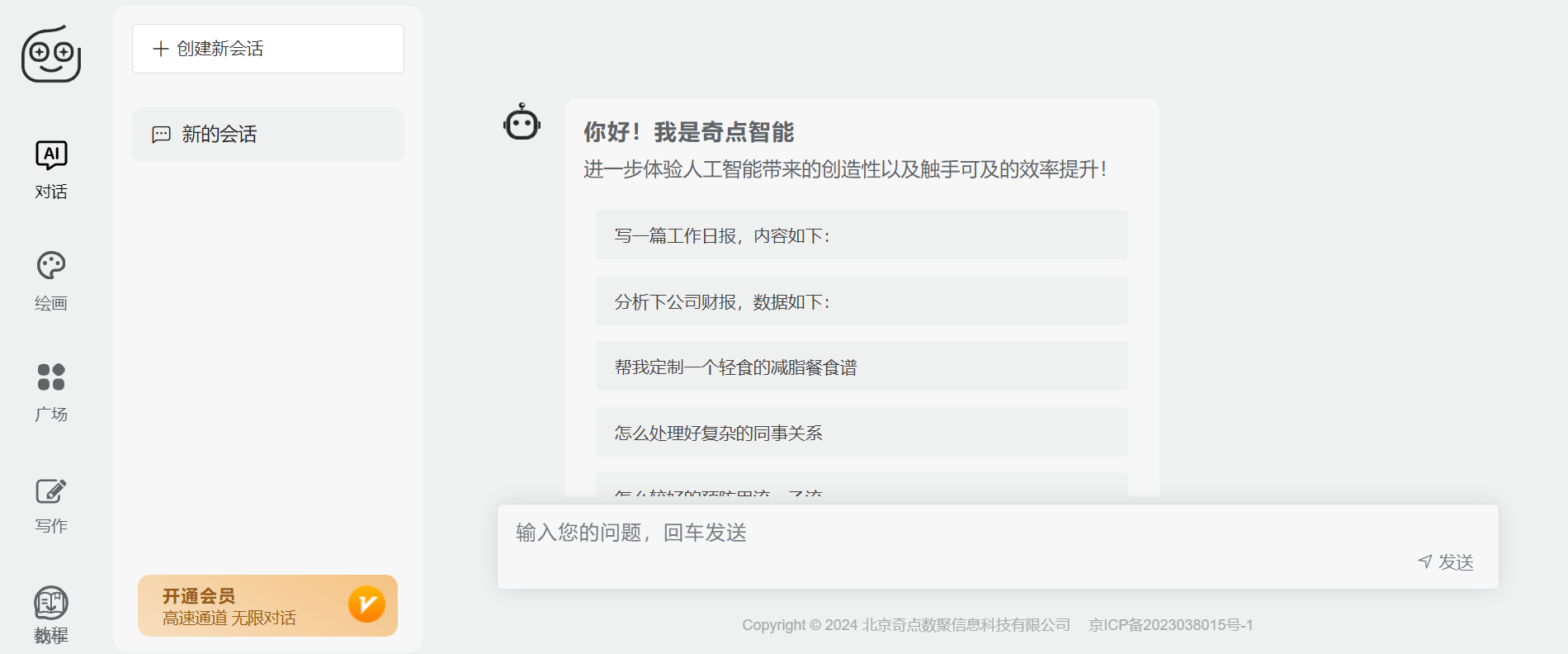The width and height of the screenshot is (1568, 654).
Task: Click the plus icon to create new conversation
Action: pos(161,49)
